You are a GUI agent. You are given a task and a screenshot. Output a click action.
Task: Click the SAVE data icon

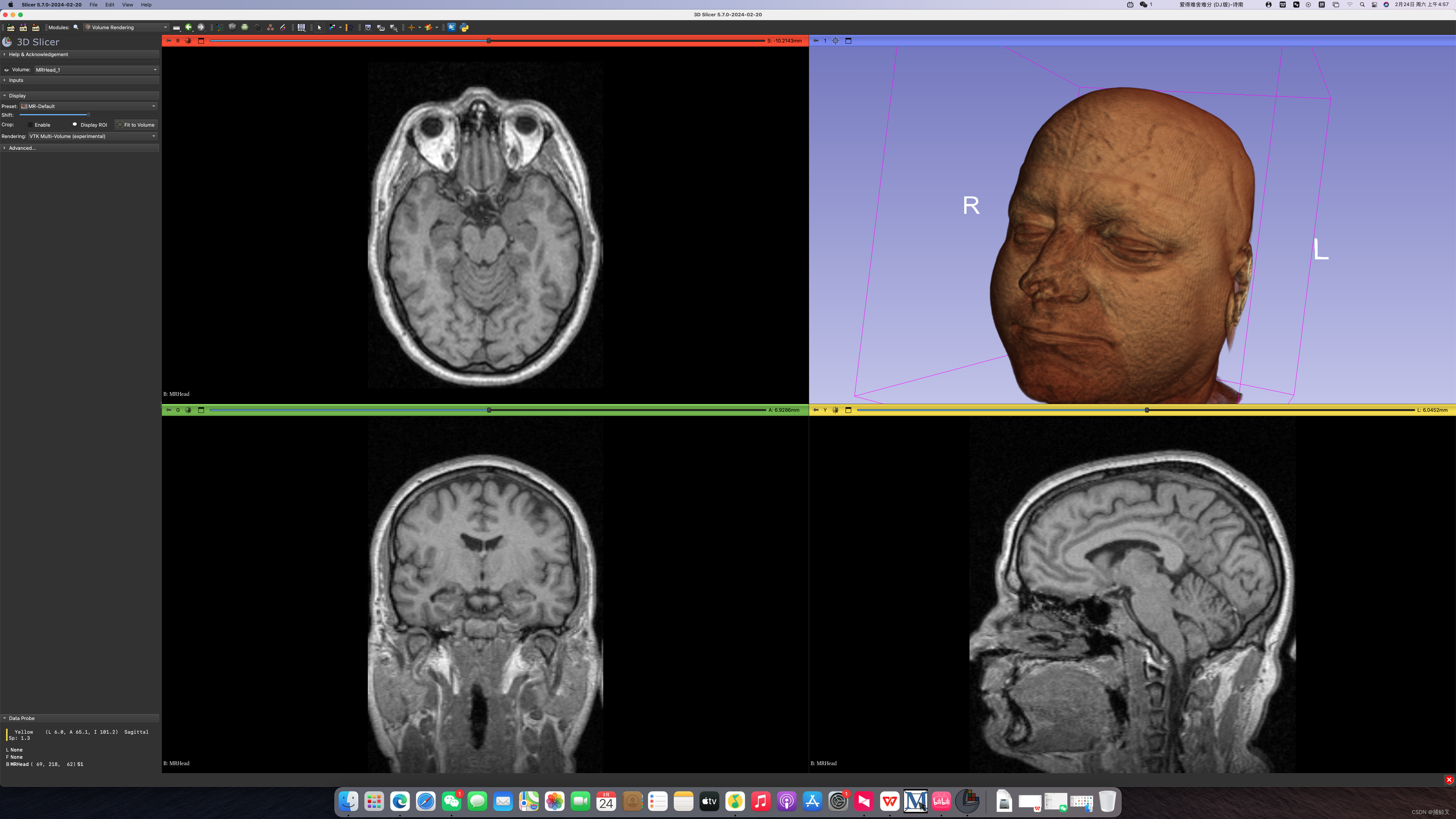tap(36, 27)
